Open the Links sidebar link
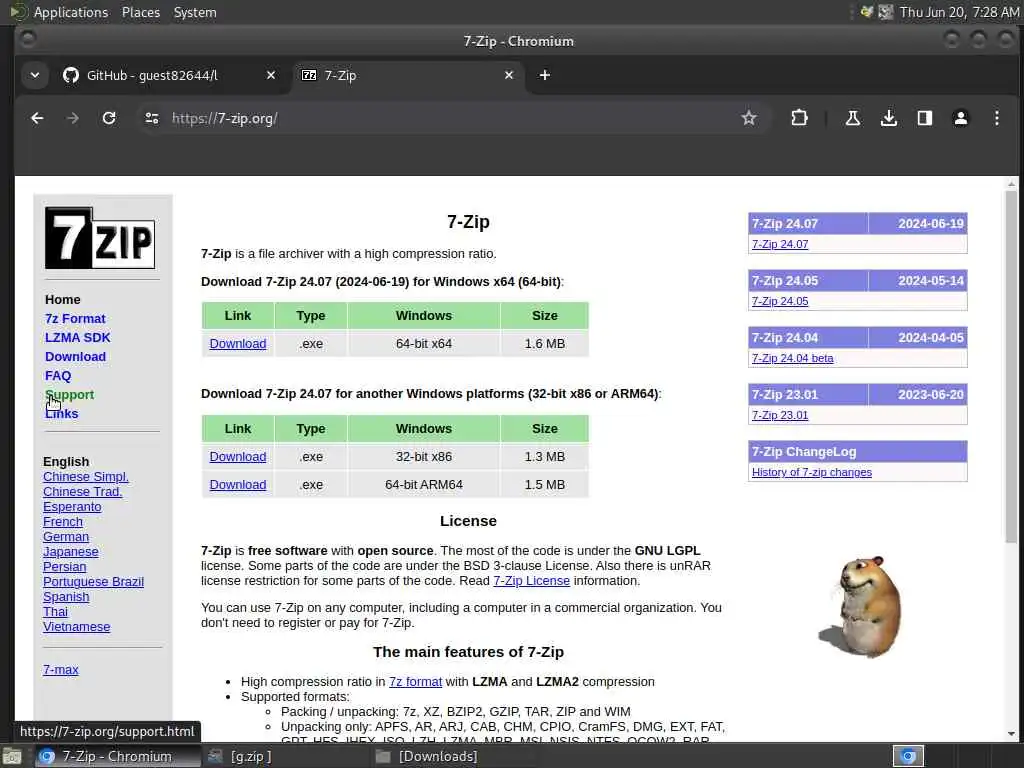 pyautogui.click(x=61, y=413)
